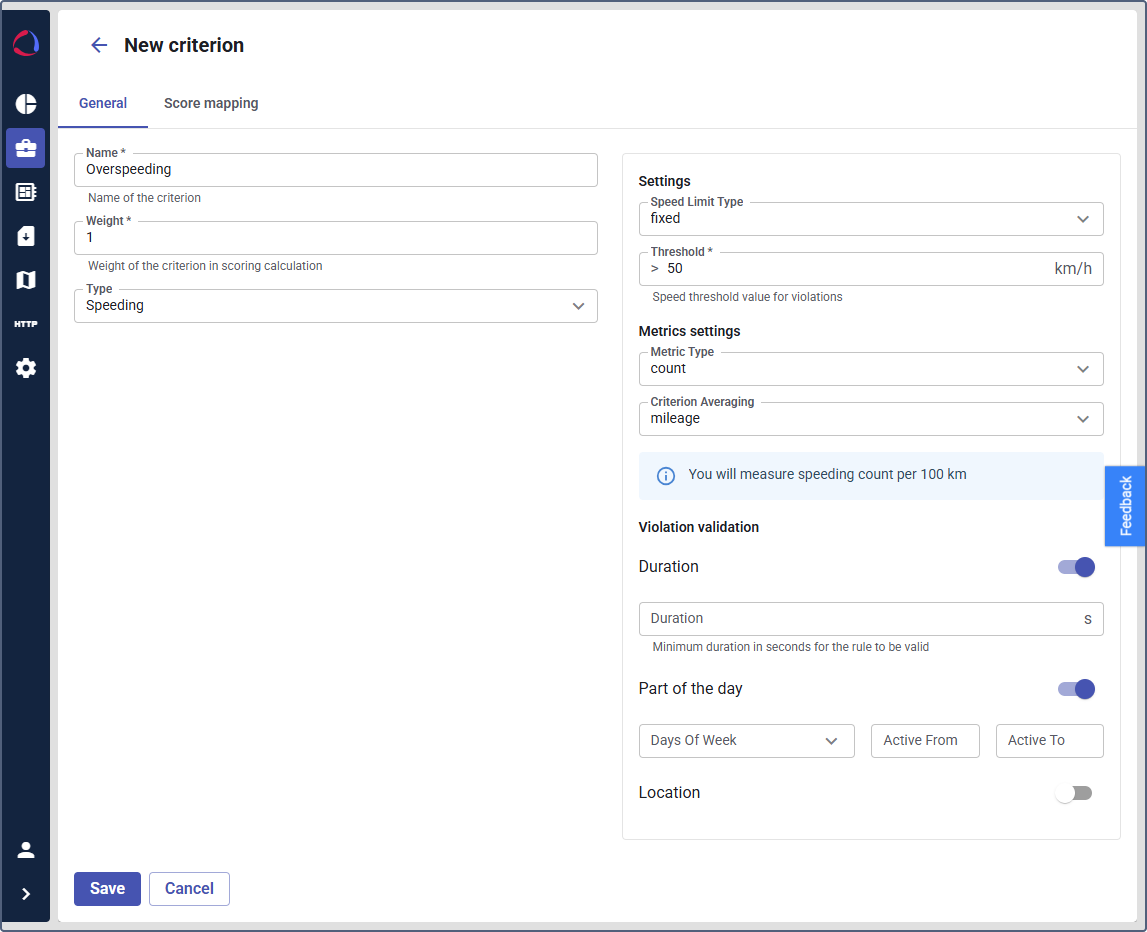1147x932 pixels.
Task: Open settings gear icon in sidebar
Action: pyautogui.click(x=26, y=368)
